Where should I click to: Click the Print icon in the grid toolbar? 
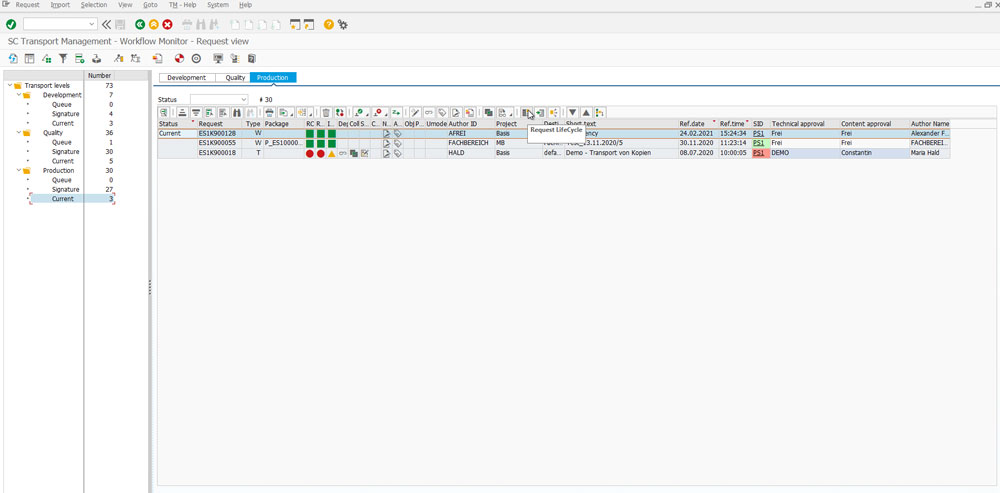[270, 112]
